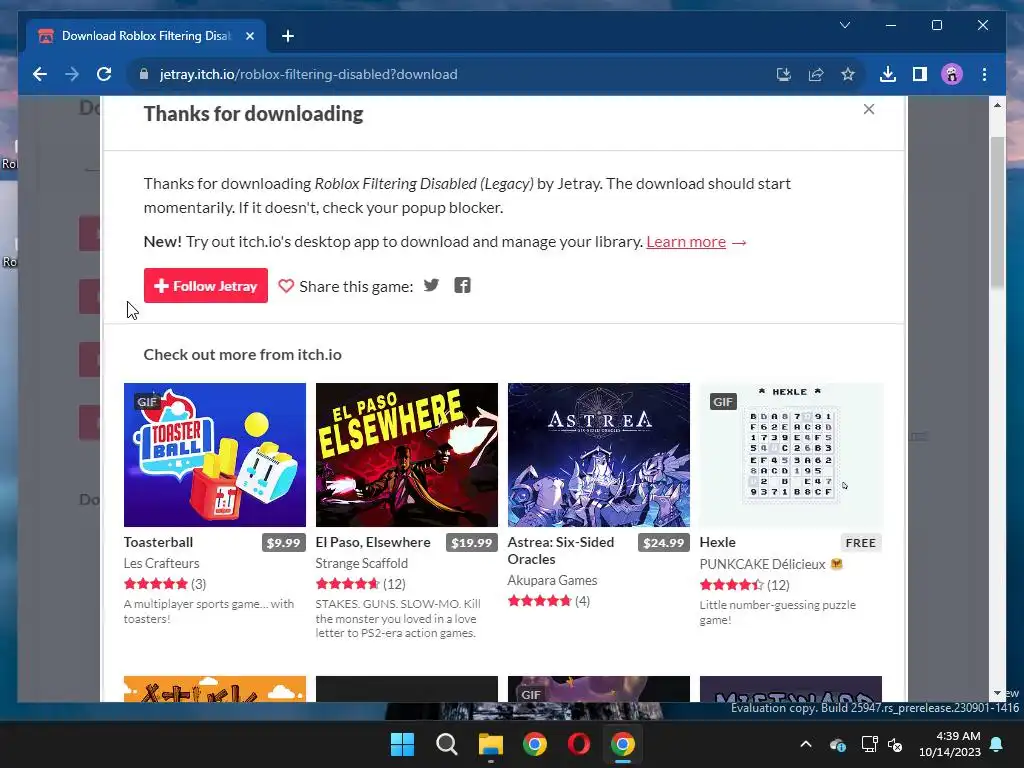Open PUNKCAKE Délicieux developer link
Viewport: 1024px width, 768px height.
tap(763, 564)
